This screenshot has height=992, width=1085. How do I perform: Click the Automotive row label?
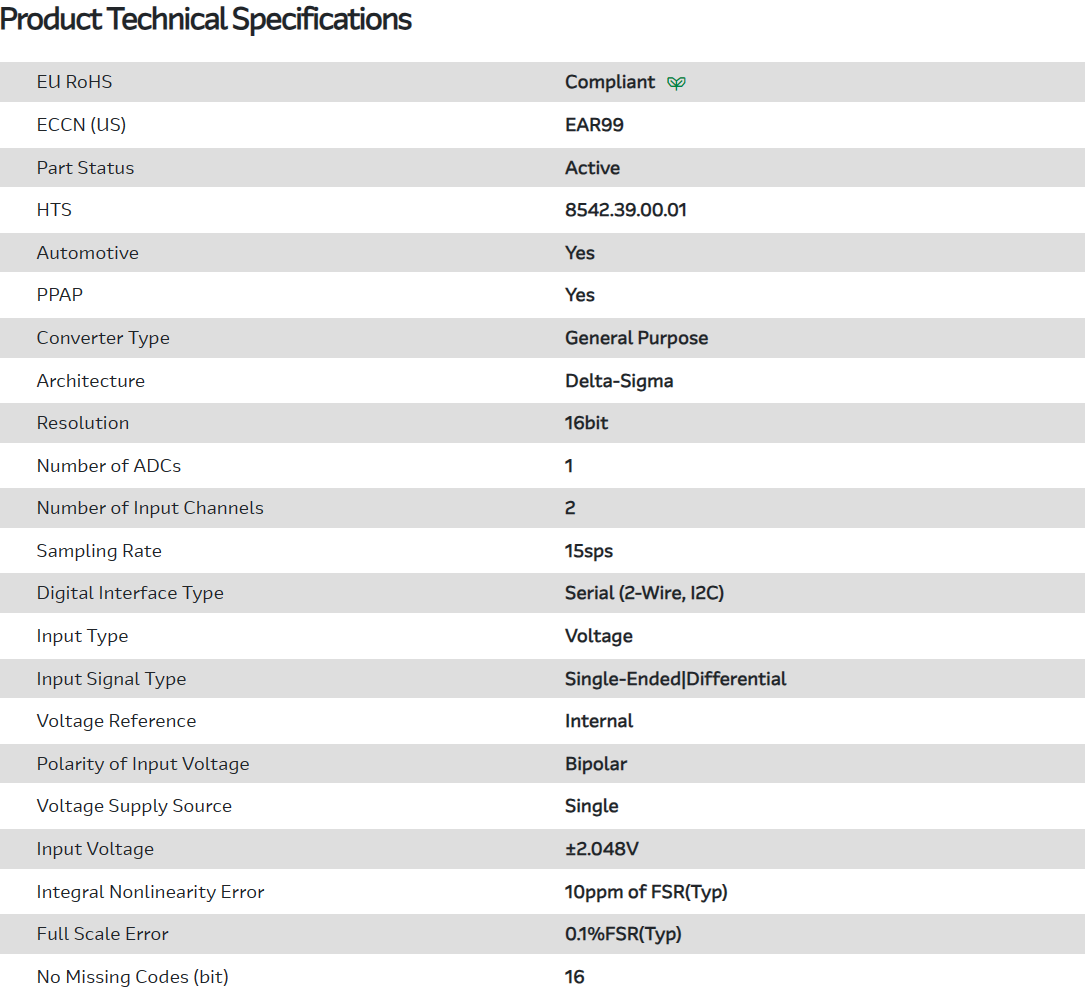click(x=88, y=253)
